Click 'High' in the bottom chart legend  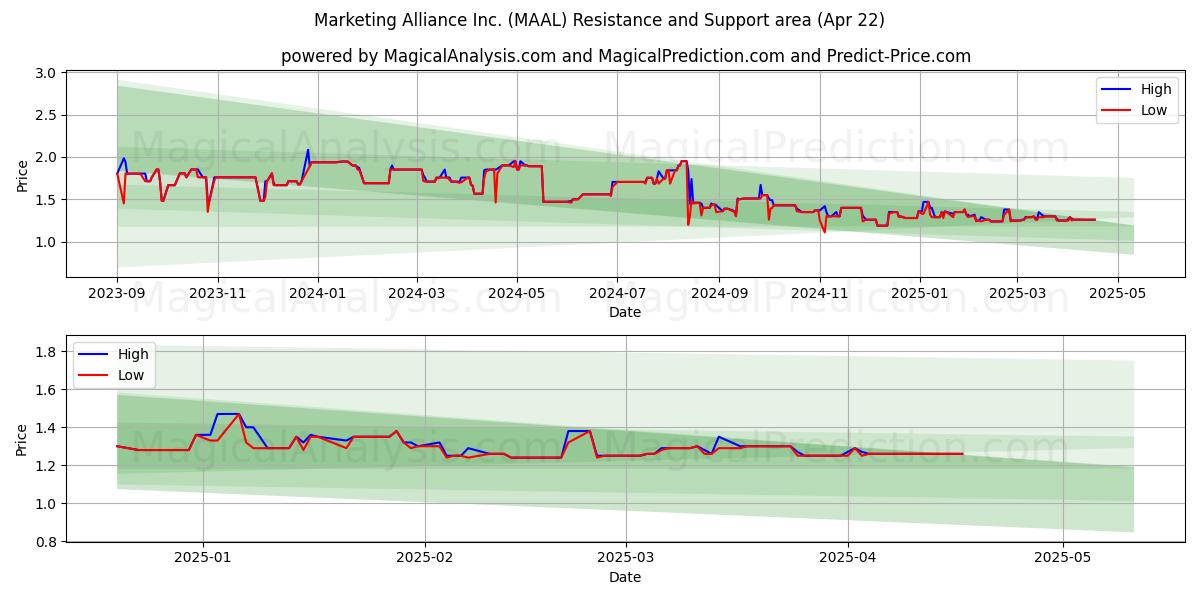click(x=133, y=354)
